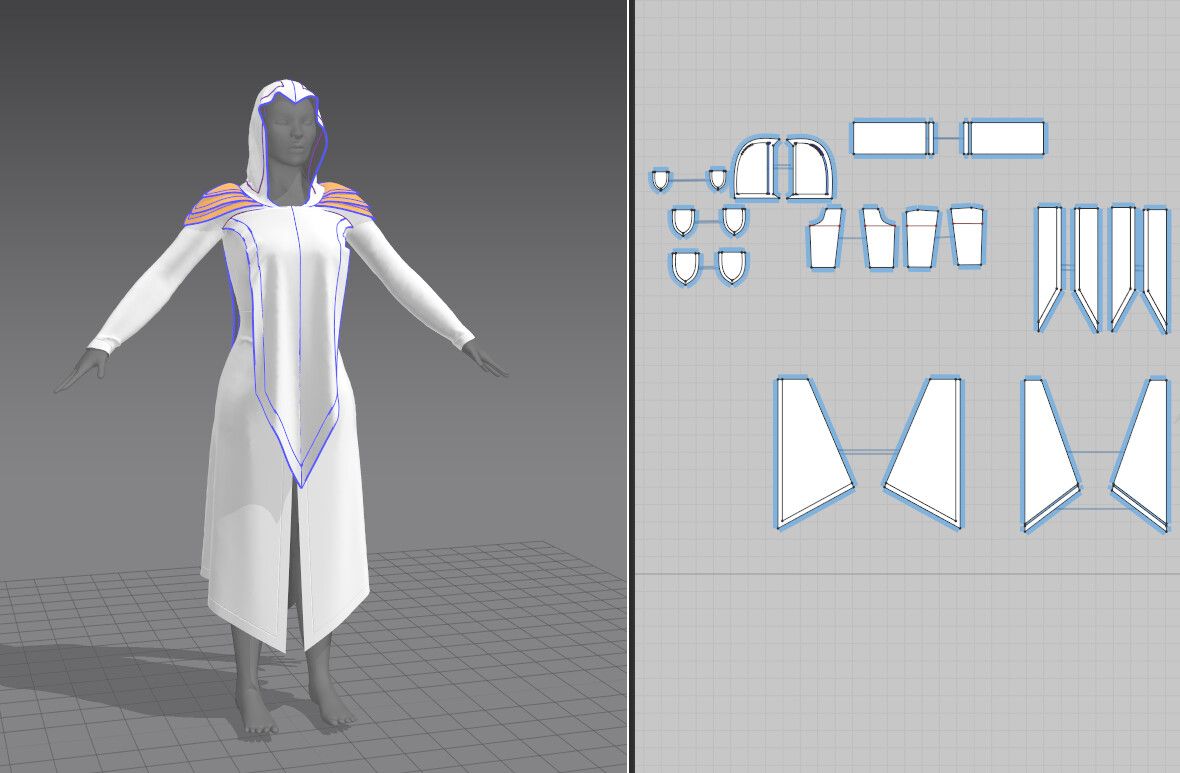Select the rightmost narrow pointed strip pattern
The width and height of the screenshot is (1180, 773).
tap(1156, 267)
